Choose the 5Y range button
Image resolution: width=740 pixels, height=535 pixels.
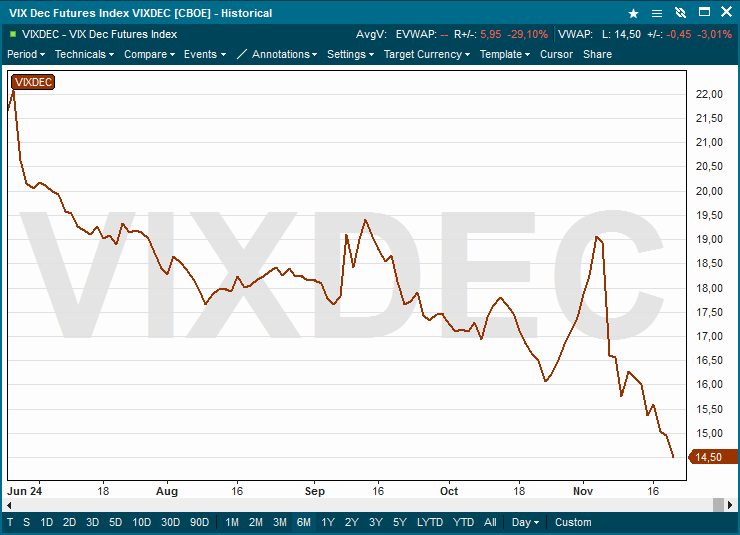tap(400, 522)
